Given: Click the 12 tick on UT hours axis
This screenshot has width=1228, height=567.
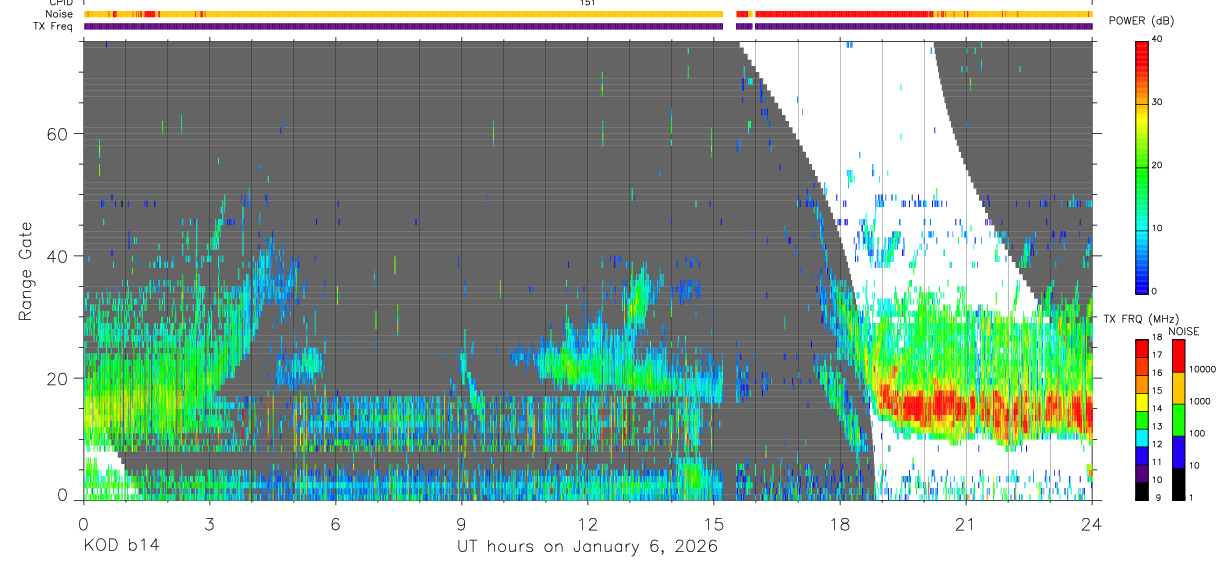Looking at the screenshot, I should pyautogui.click(x=587, y=522).
